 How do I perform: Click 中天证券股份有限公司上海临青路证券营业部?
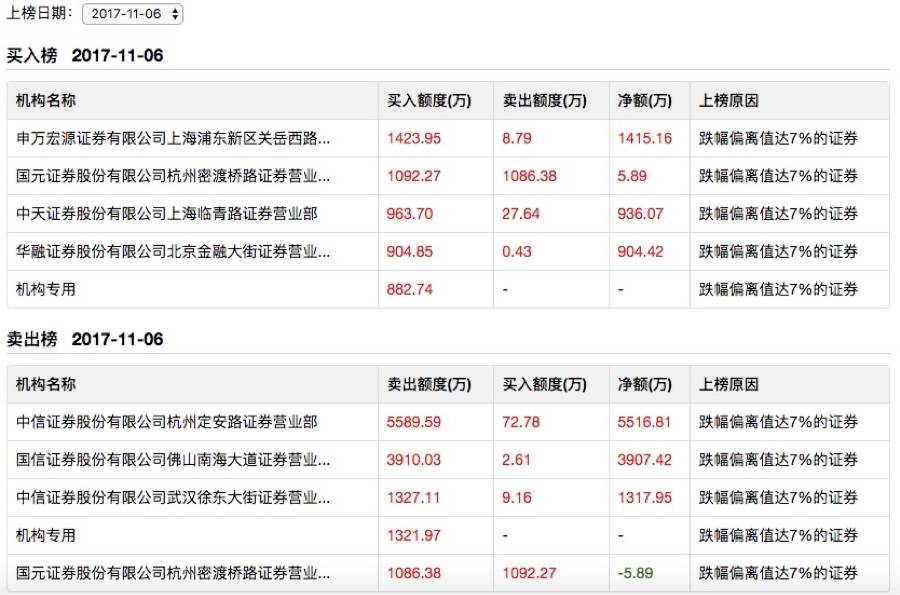click(166, 213)
